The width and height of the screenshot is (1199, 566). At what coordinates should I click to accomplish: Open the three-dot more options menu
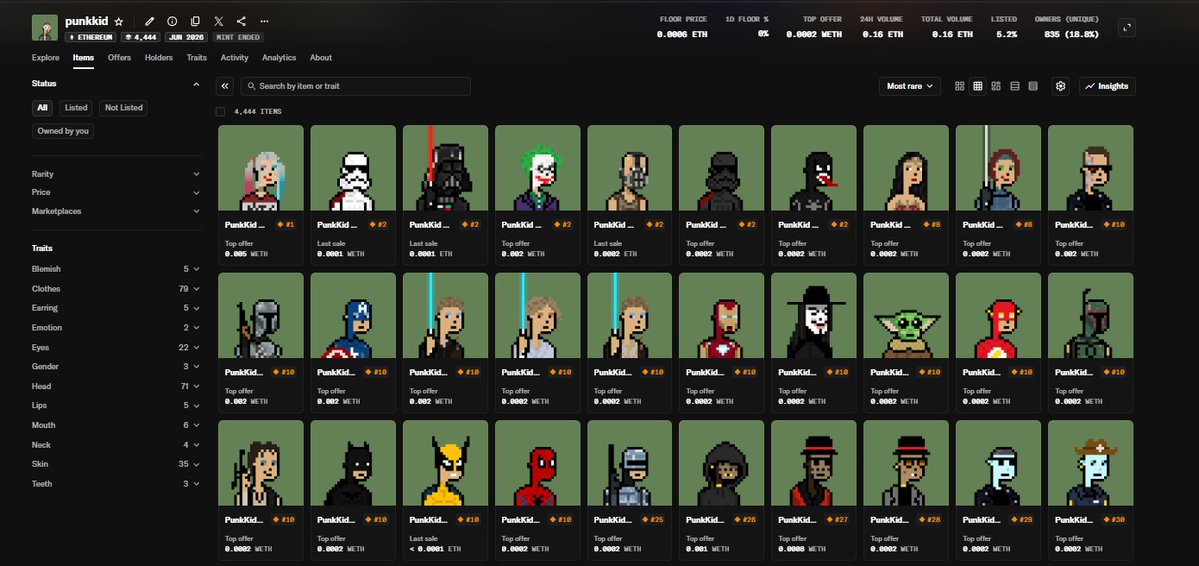point(265,21)
